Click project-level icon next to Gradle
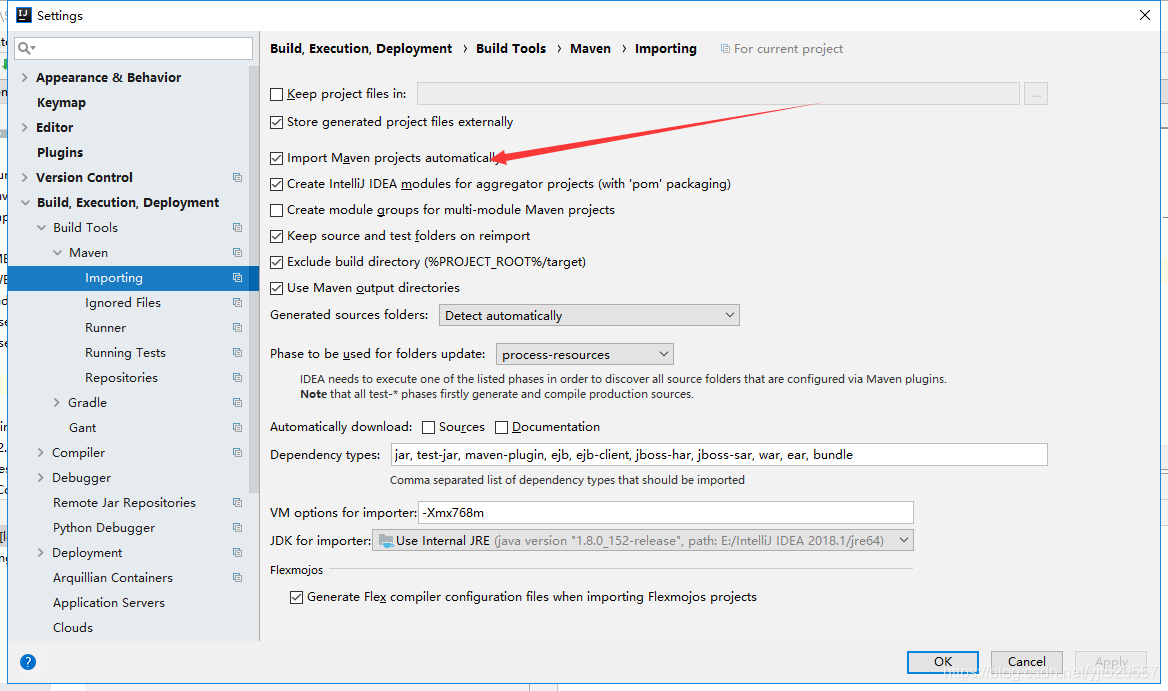The height and width of the screenshot is (691, 1168). point(238,402)
